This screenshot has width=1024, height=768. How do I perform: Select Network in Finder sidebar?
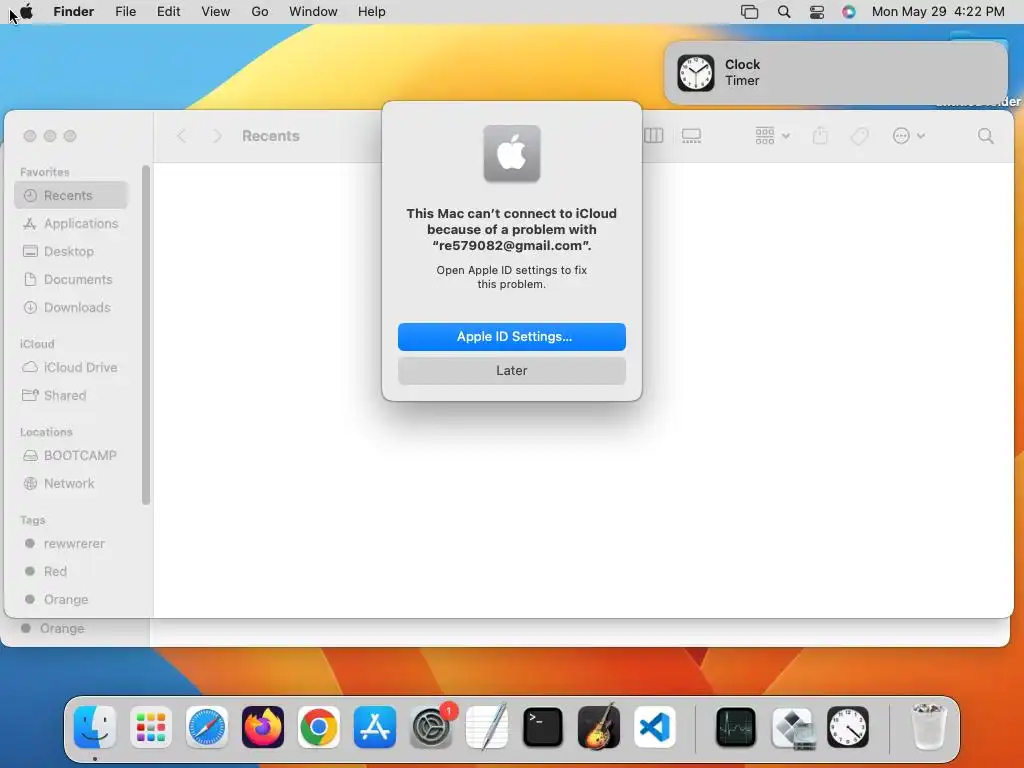71,484
